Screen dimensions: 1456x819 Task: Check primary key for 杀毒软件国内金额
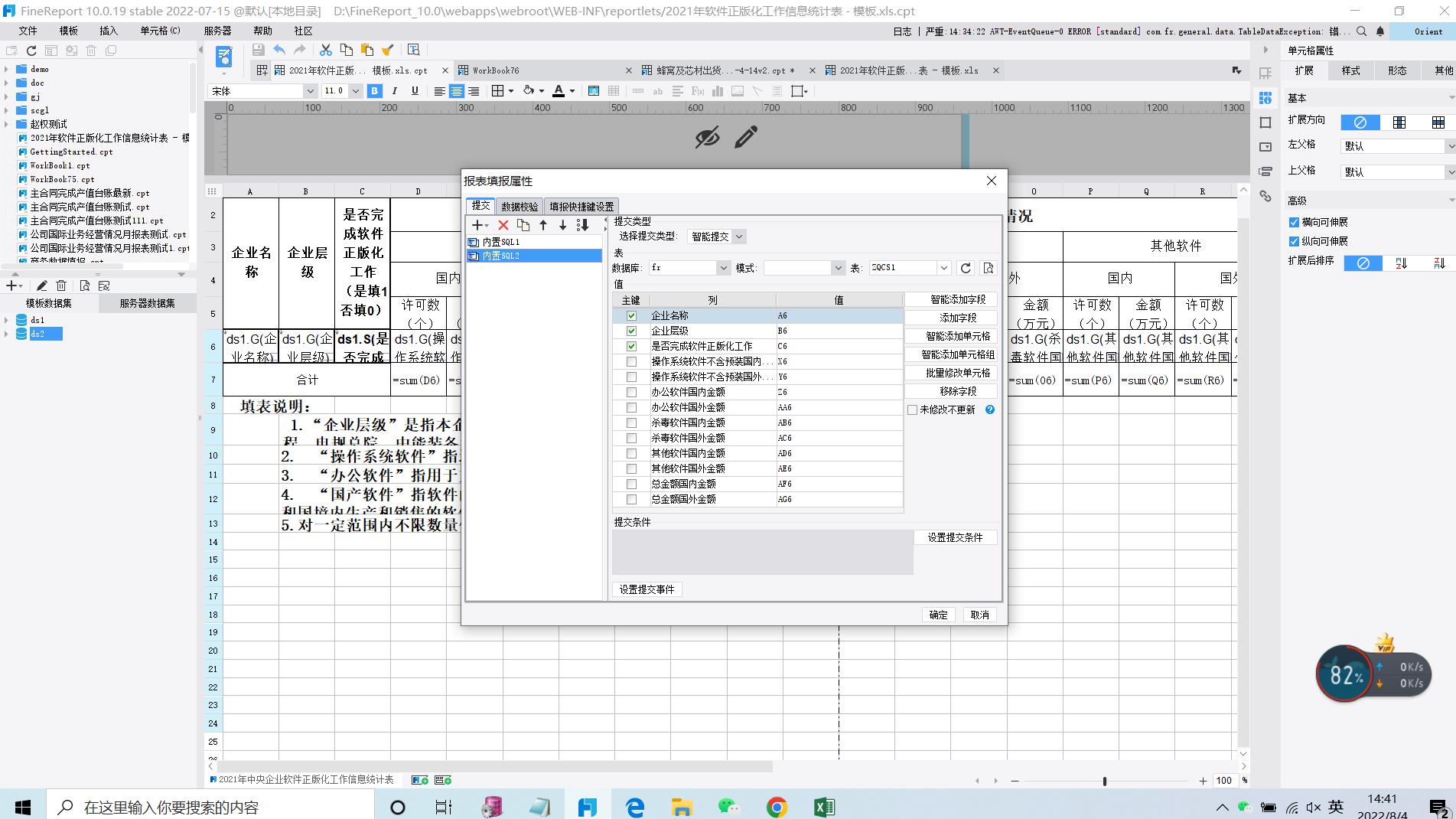click(631, 423)
